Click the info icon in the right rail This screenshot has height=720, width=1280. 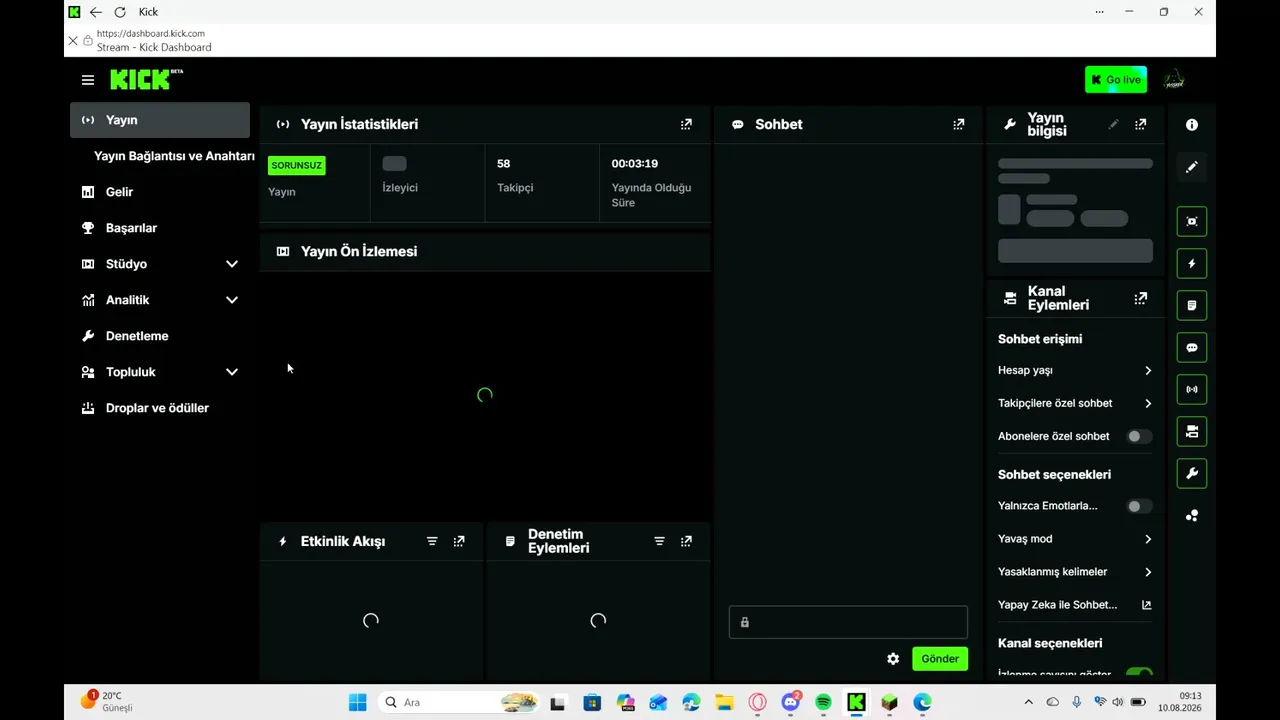1192,125
